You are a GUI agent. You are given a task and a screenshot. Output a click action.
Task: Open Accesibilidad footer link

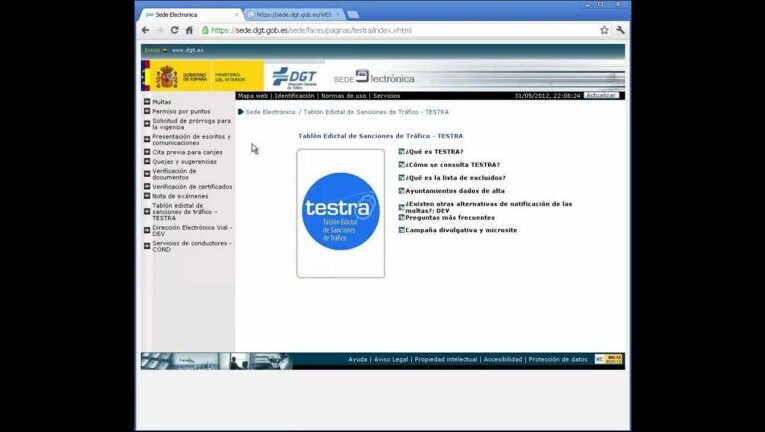pyautogui.click(x=503, y=359)
